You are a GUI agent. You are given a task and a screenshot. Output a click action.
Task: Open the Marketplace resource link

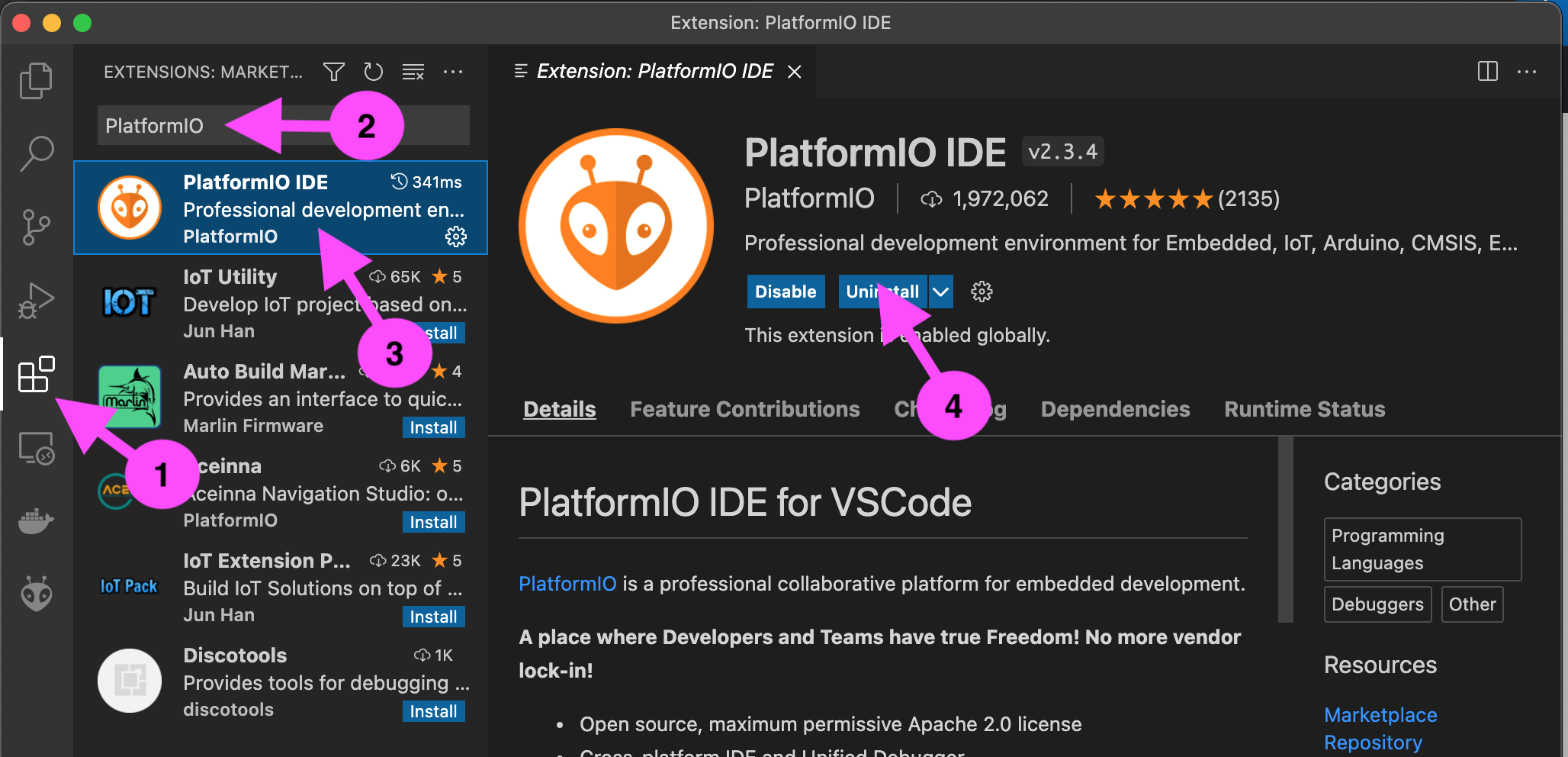(1380, 715)
